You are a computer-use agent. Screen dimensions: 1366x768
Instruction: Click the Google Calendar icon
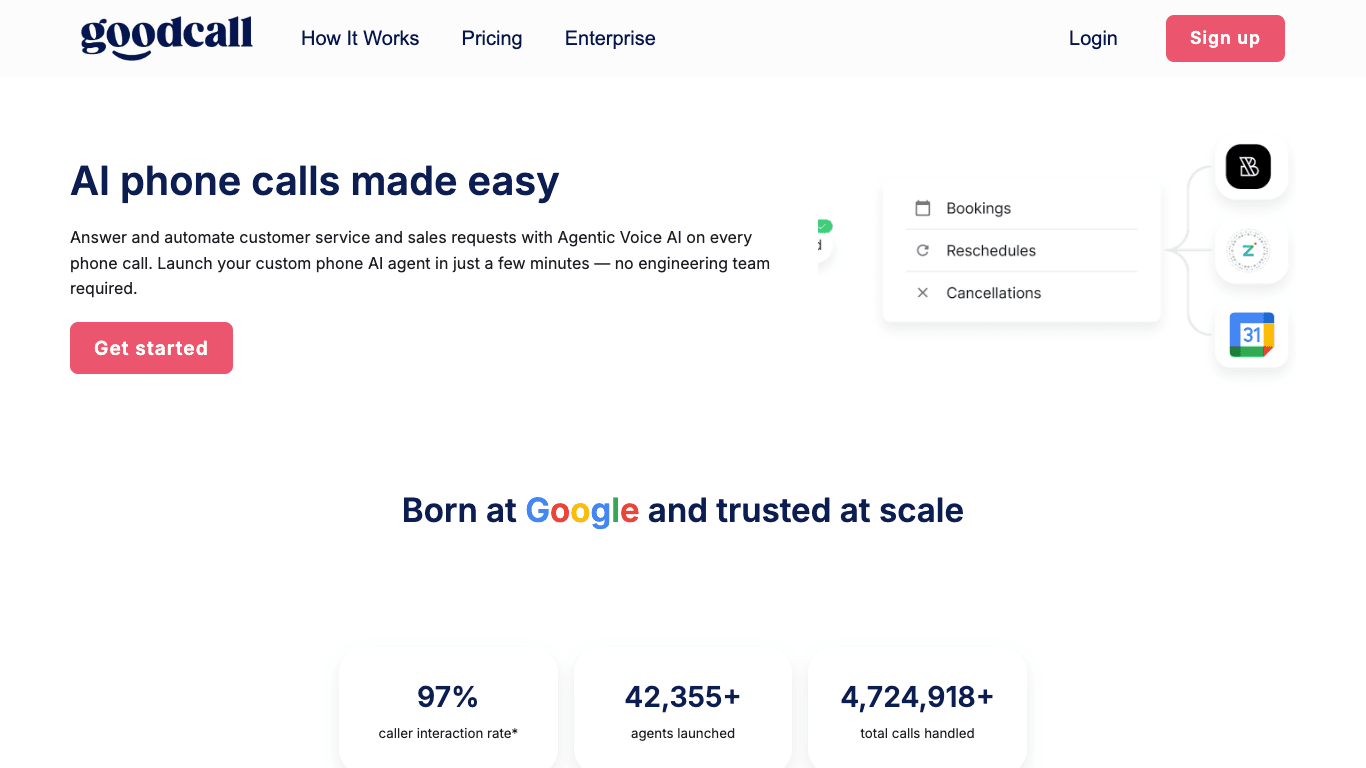coord(1251,335)
